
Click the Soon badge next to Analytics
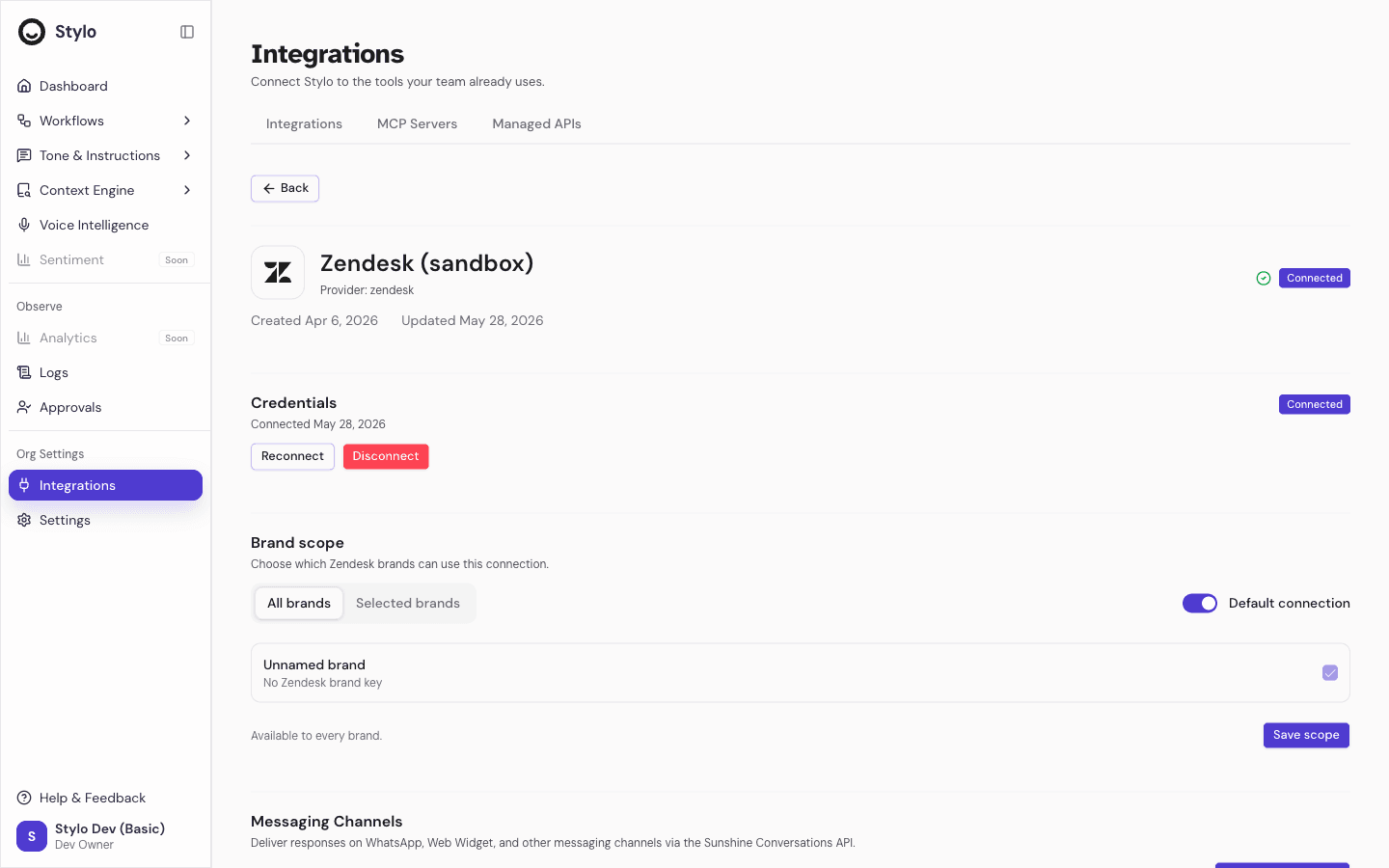[177, 338]
